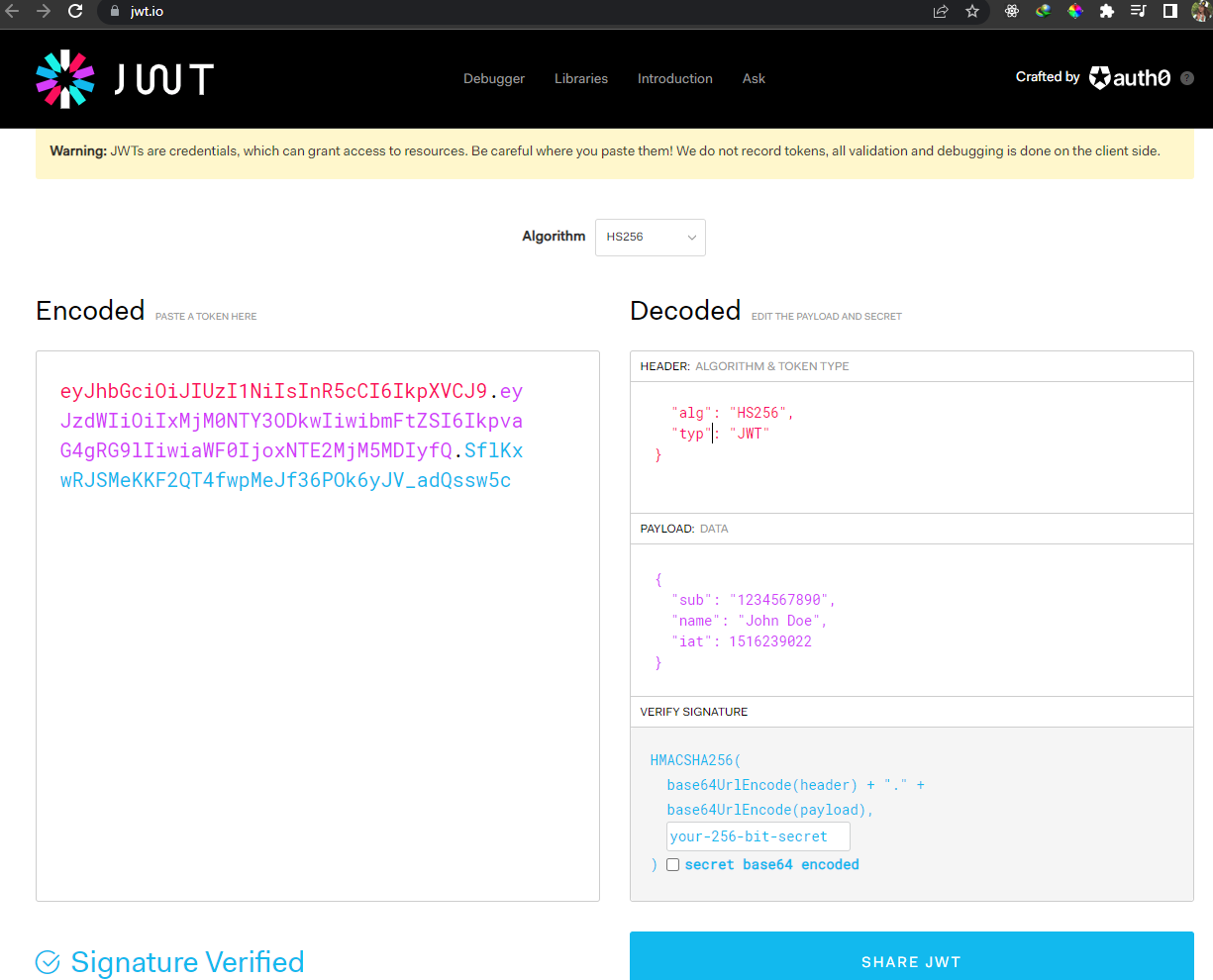This screenshot has width=1213, height=980.
Task: Click the auth0 logo
Action: pyautogui.click(x=1130, y=77)
